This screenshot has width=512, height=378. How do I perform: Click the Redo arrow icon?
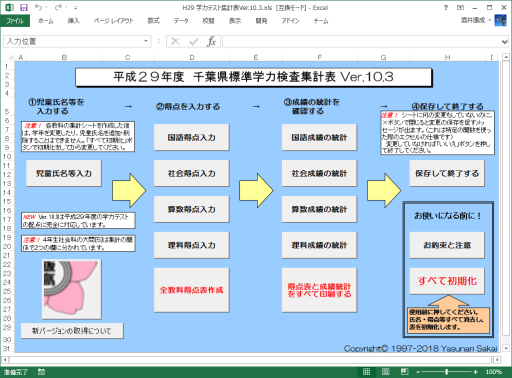(x=58, y=7)
